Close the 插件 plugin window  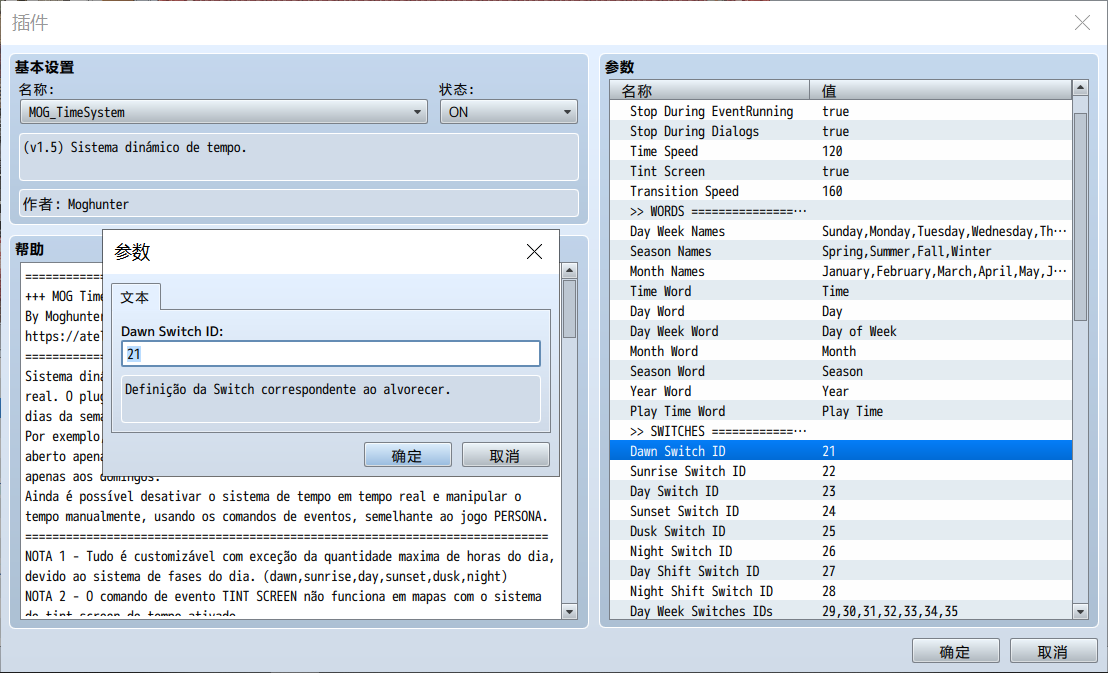tap(1082, 23)
